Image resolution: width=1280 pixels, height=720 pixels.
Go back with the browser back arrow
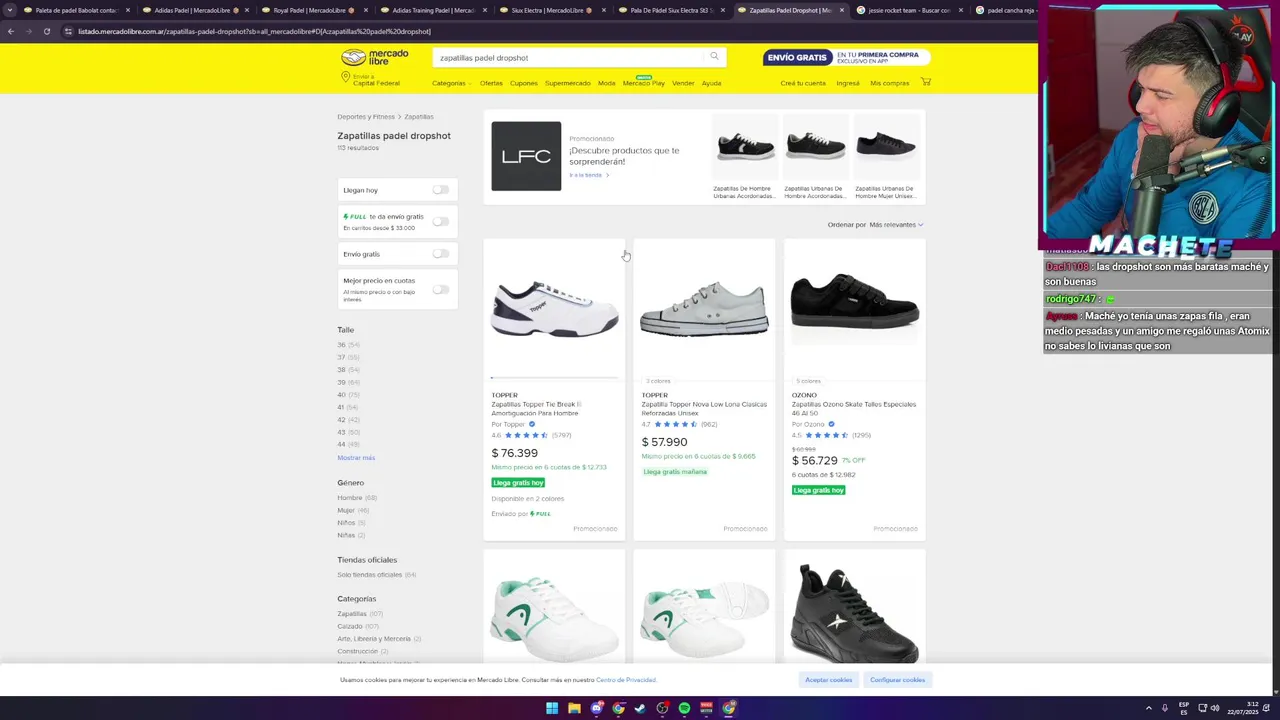[x=10, y=31]
